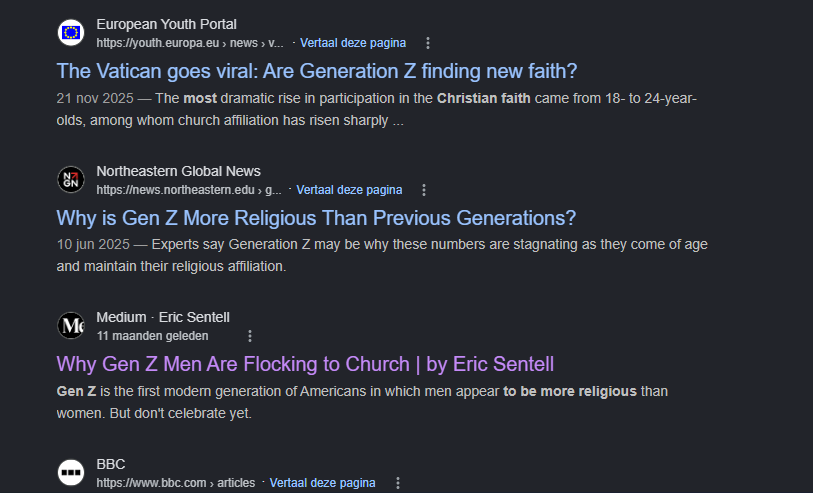The width and height of the screenshot is (813, 493).
Task: Open three-dot menu for Northeastern Global News result
Action: point(424,190)
